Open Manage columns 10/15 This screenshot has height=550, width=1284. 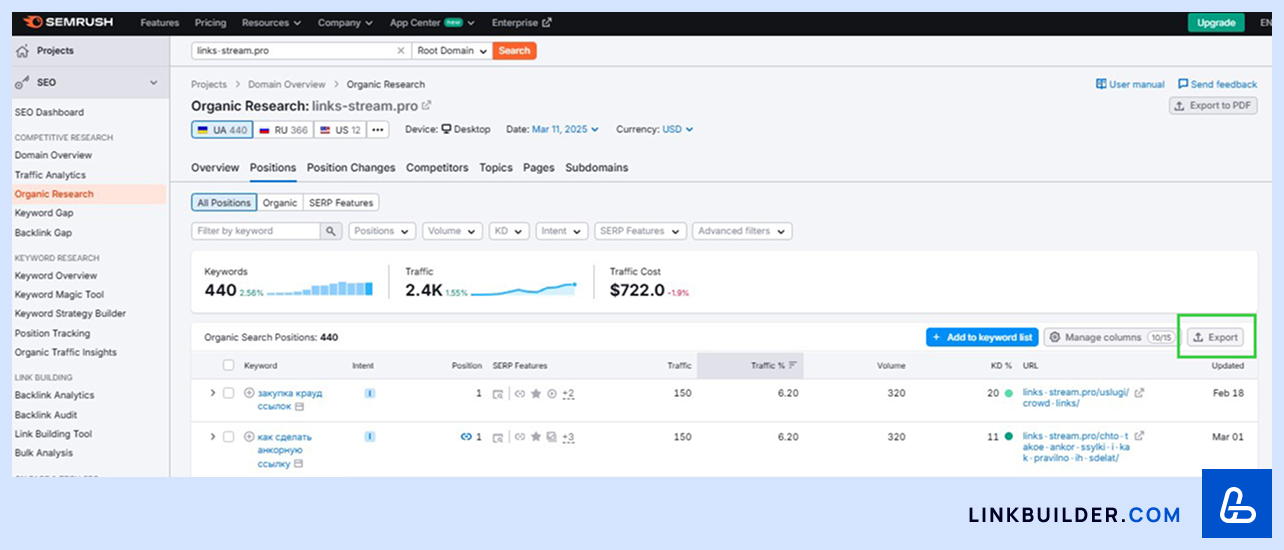(1112, 338)
